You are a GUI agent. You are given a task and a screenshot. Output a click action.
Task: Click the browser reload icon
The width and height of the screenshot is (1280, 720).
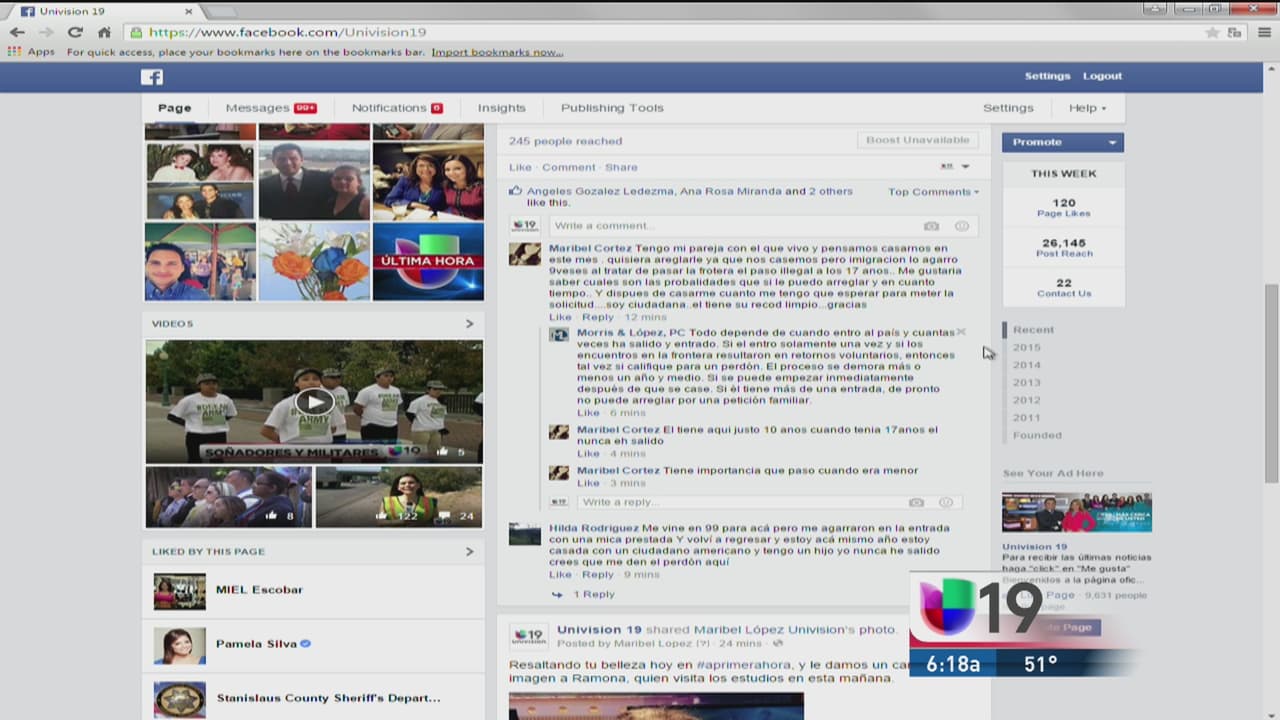(x=75, y=32)
